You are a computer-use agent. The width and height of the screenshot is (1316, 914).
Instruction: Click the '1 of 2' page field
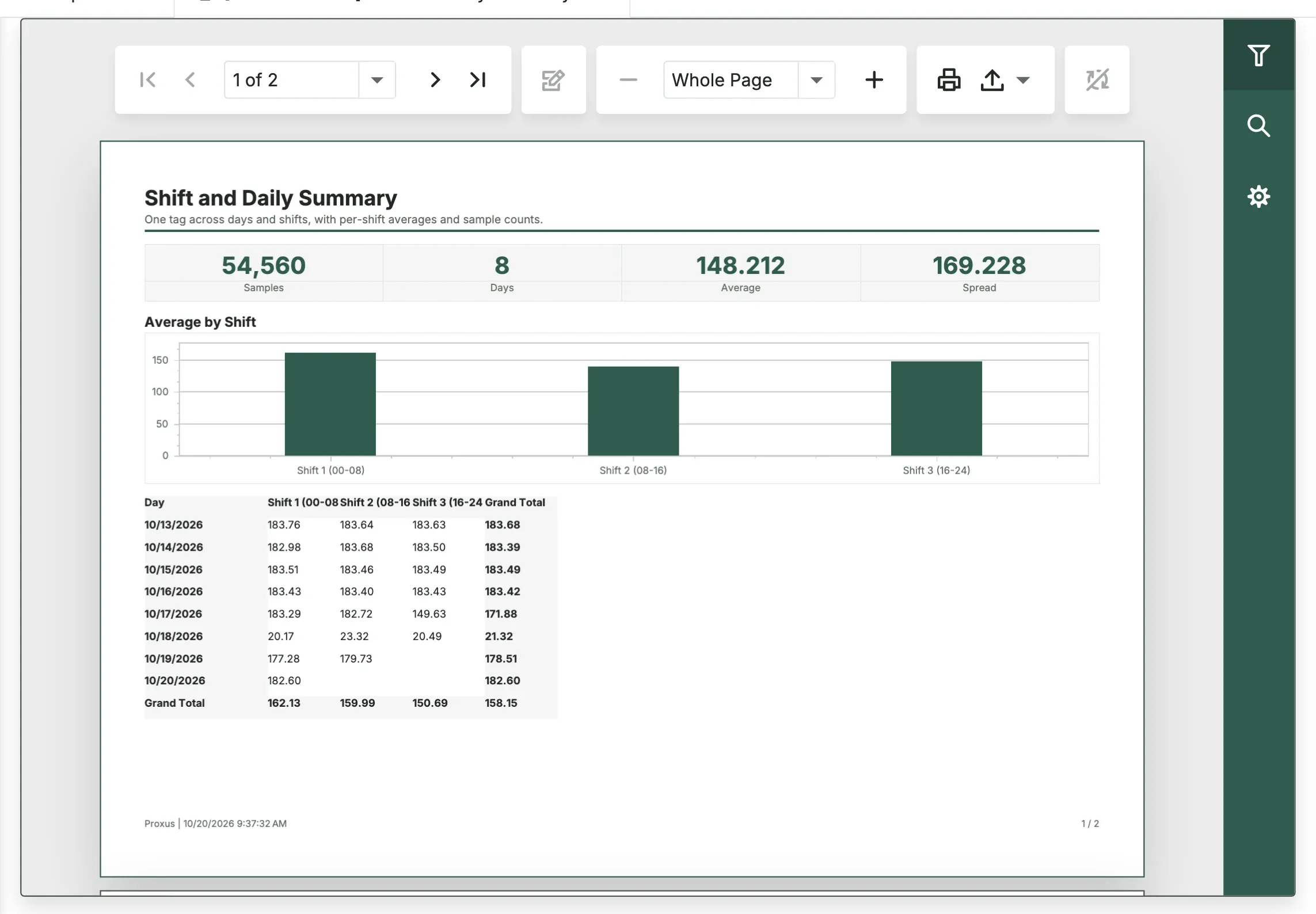pos(291,80)
